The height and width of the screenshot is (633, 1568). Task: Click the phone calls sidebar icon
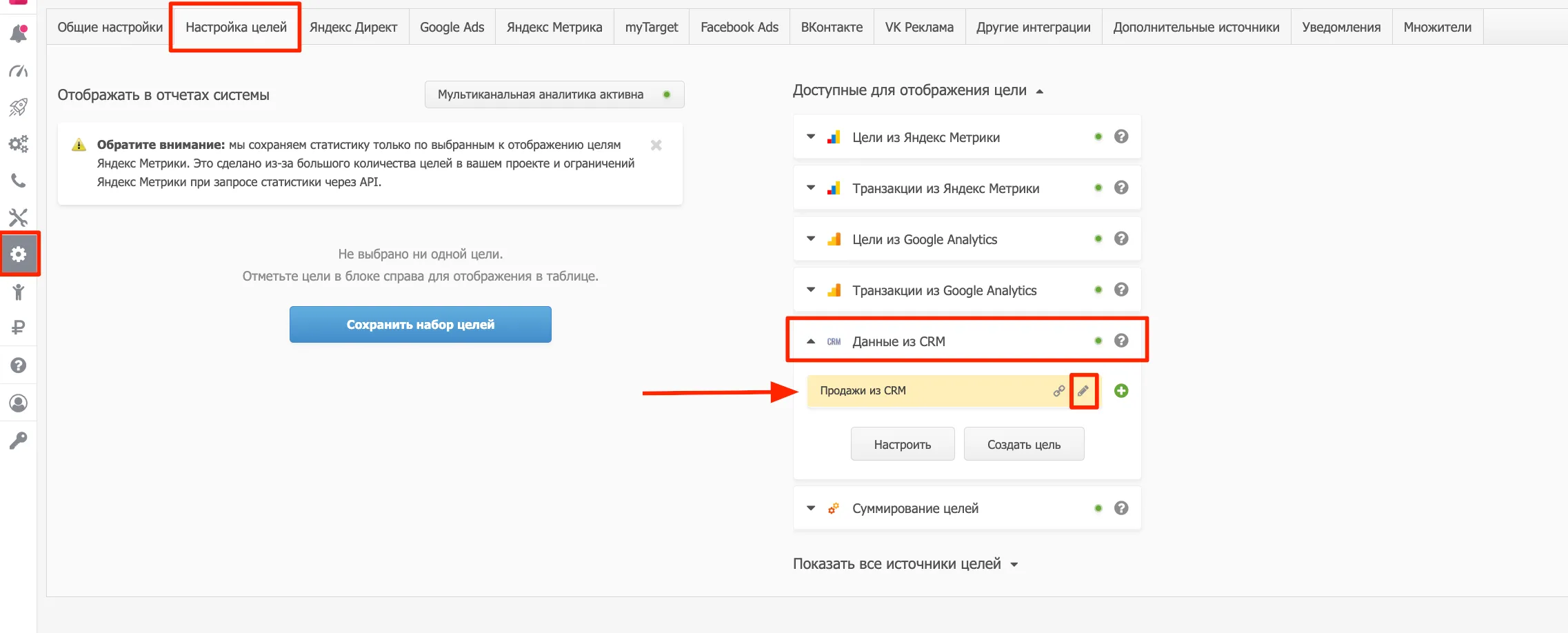19,181
